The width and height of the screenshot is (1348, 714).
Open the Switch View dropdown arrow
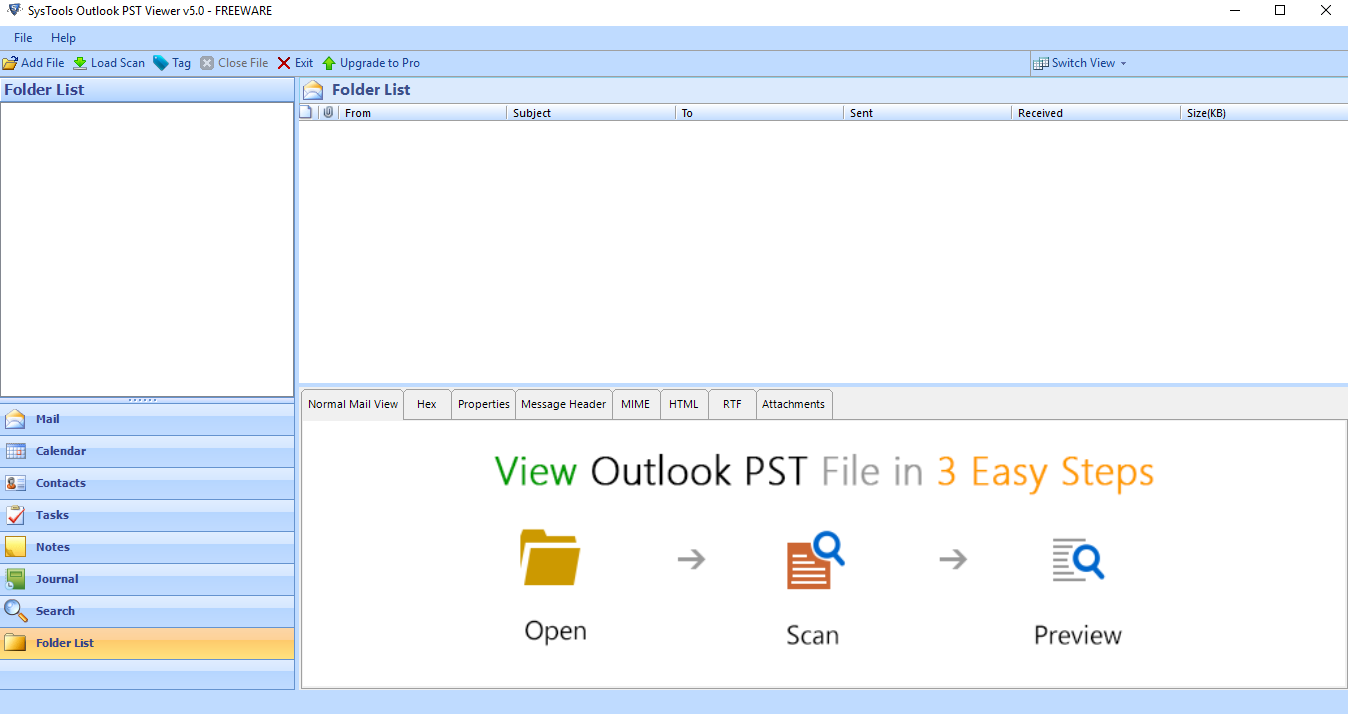1123,63
